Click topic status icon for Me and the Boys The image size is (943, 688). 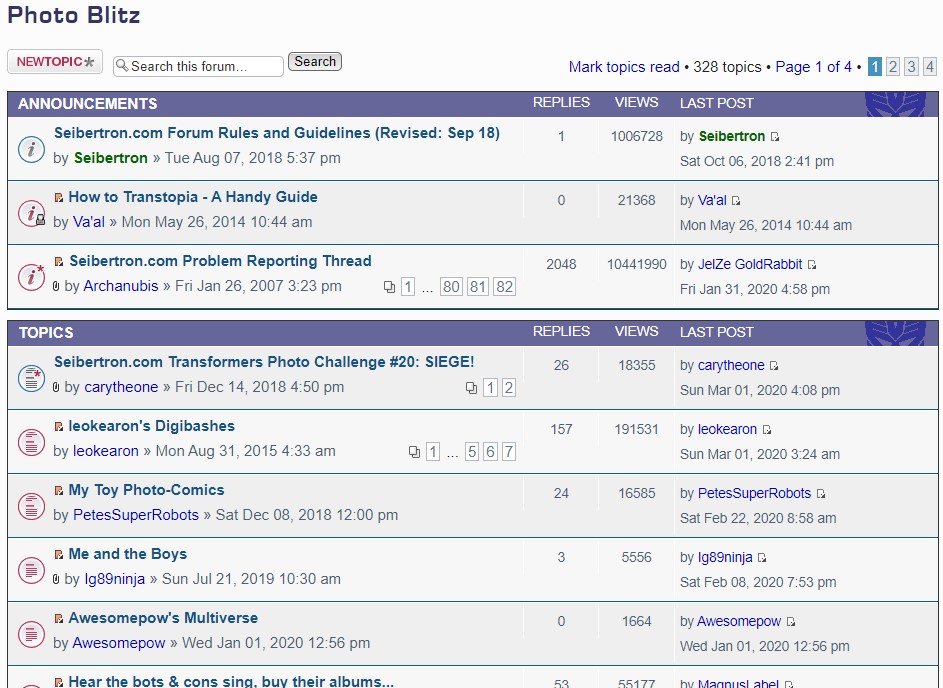tap(31, 570)
